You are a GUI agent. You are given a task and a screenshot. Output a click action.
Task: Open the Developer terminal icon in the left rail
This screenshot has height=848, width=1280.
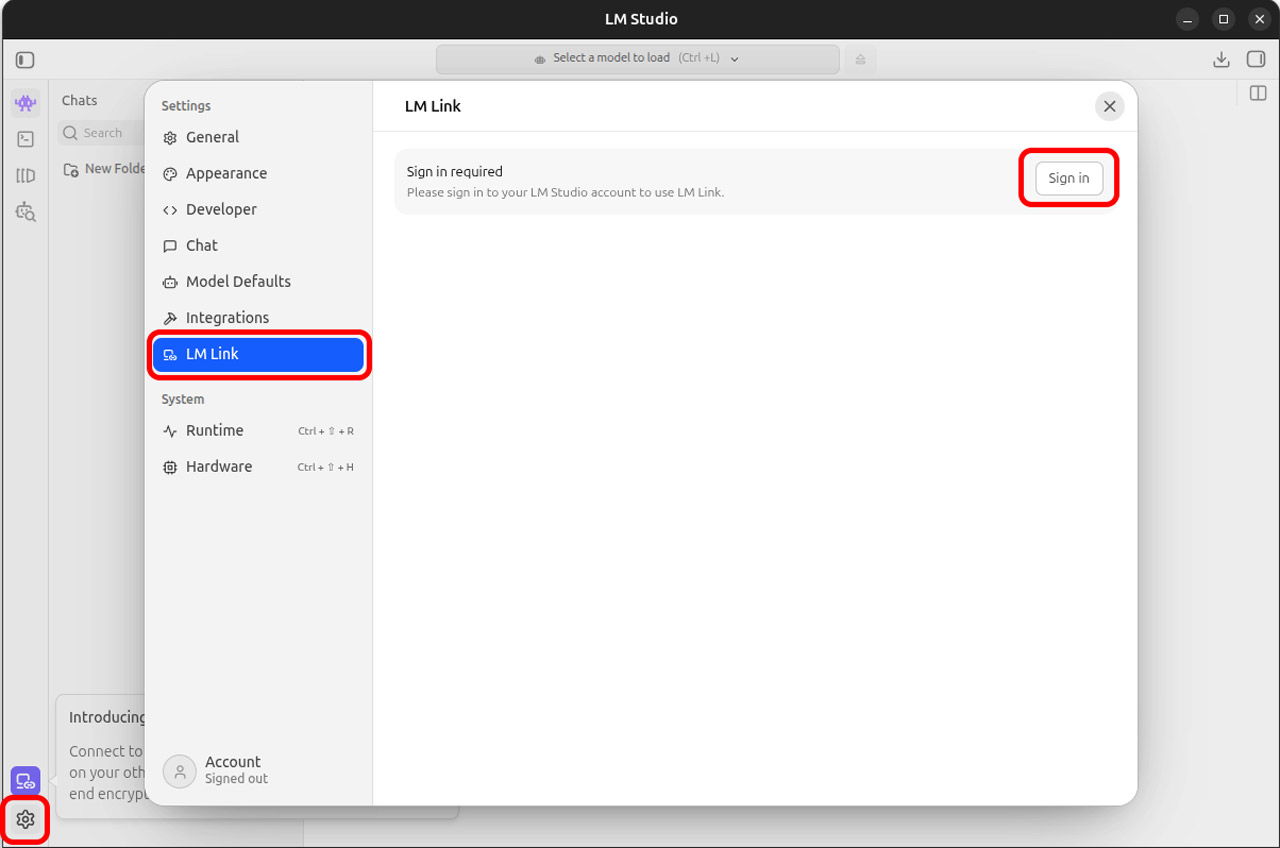25,140
